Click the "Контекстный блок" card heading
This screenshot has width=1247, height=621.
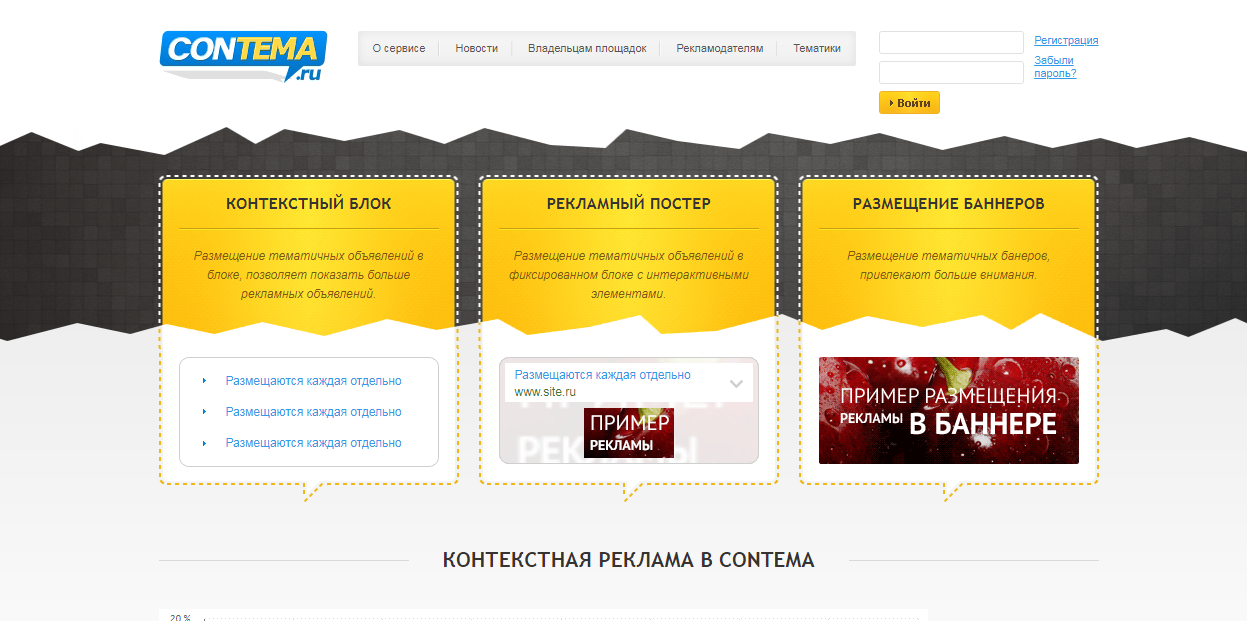tap(308, 204)
